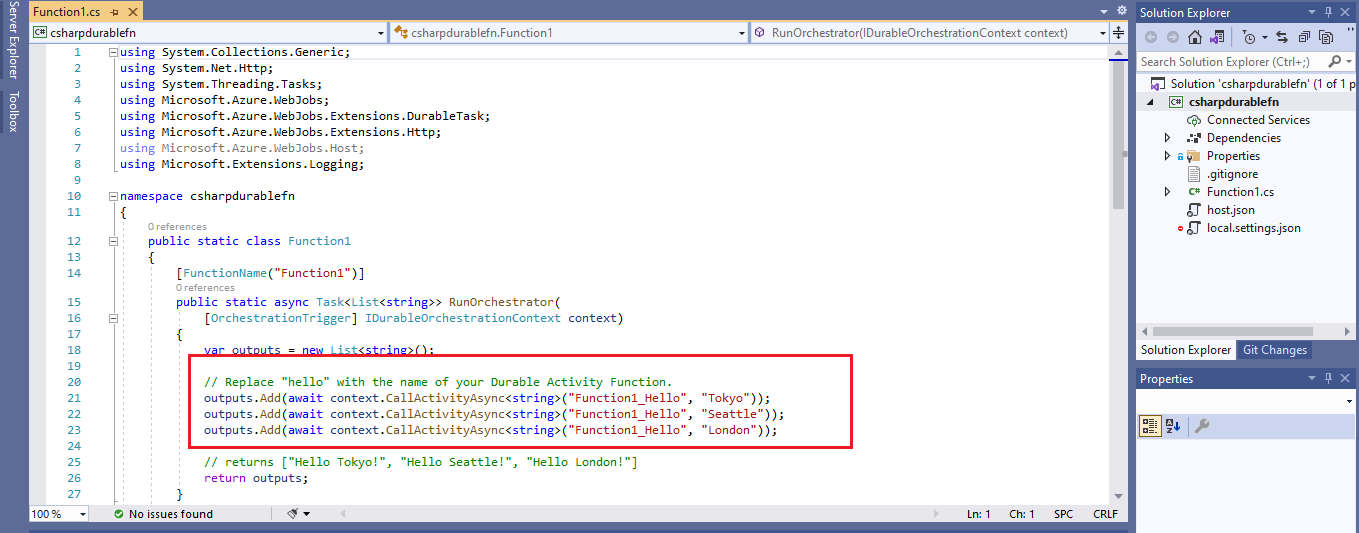Screen dimensions: 1359x533
Task: Click the Ln: 1 status indicator
Action: click(978, 514)
